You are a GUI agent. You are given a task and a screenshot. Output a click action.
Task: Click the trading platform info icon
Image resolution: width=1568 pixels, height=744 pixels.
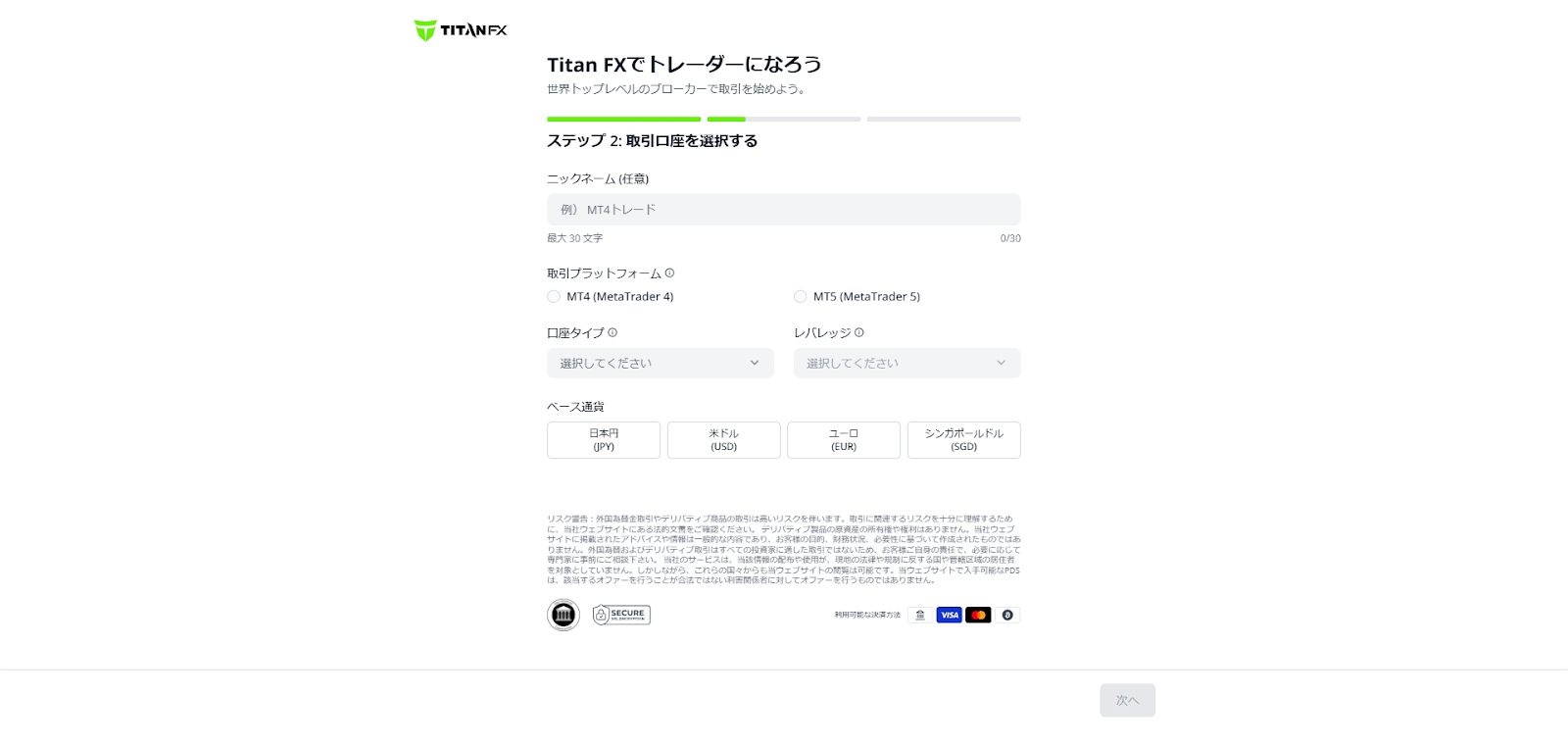pyautogui.click(x=670, y=273)
